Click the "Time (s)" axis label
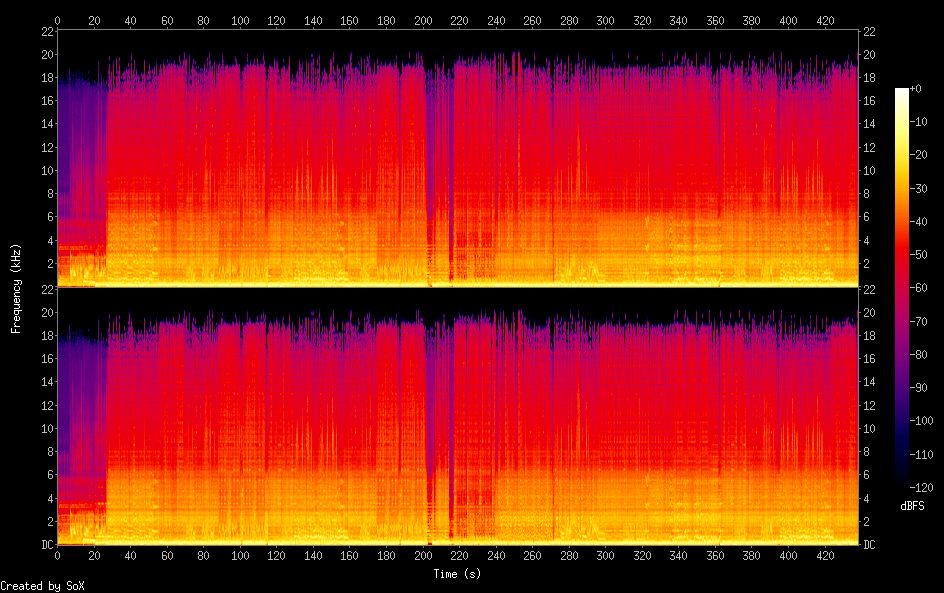The height and width of the screenshot is (593, 944). pyautogui.click(x=458, y=574)
